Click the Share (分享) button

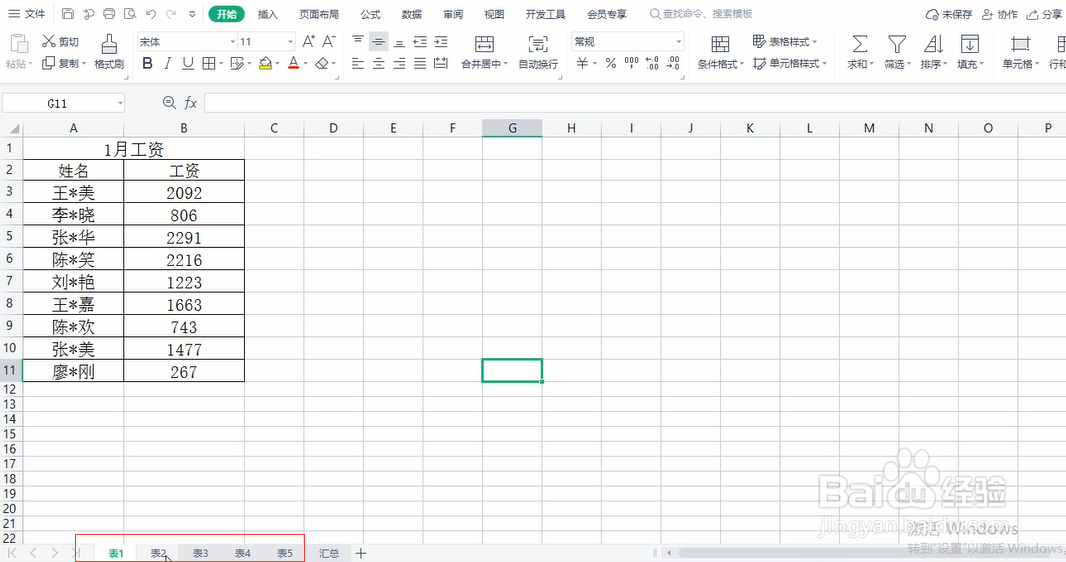(x=1045, y=14)
